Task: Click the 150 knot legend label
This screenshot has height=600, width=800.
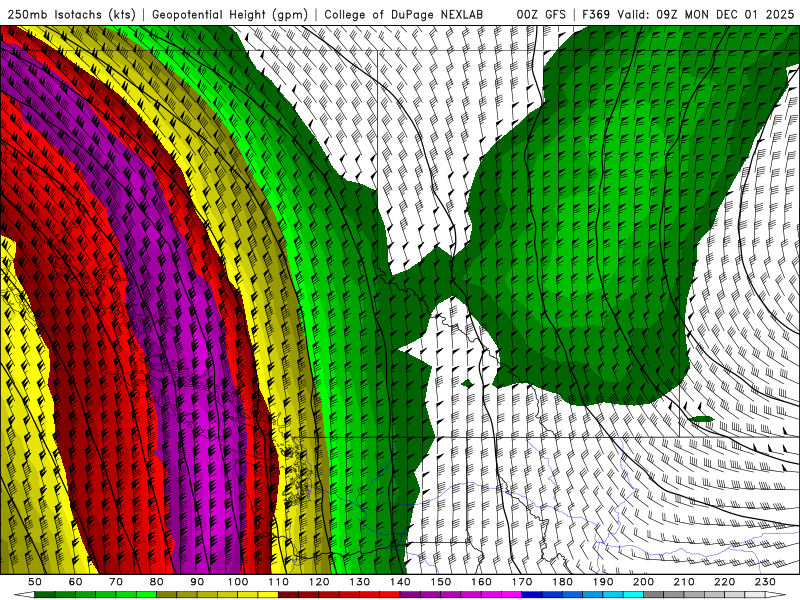Action: point(440,582)
